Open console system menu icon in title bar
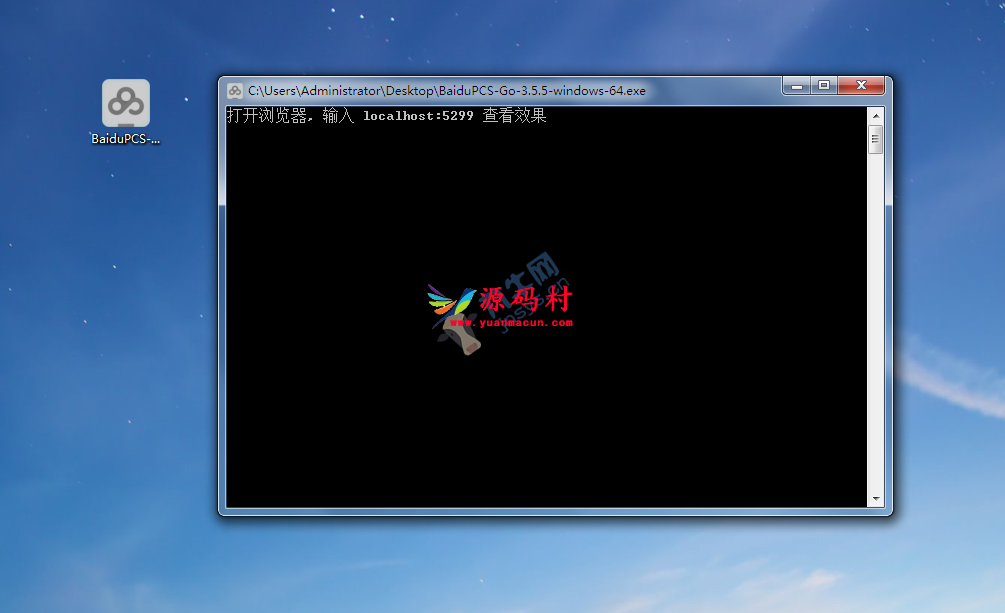This screenshot has height=613, width=1005. coord(235,90)
